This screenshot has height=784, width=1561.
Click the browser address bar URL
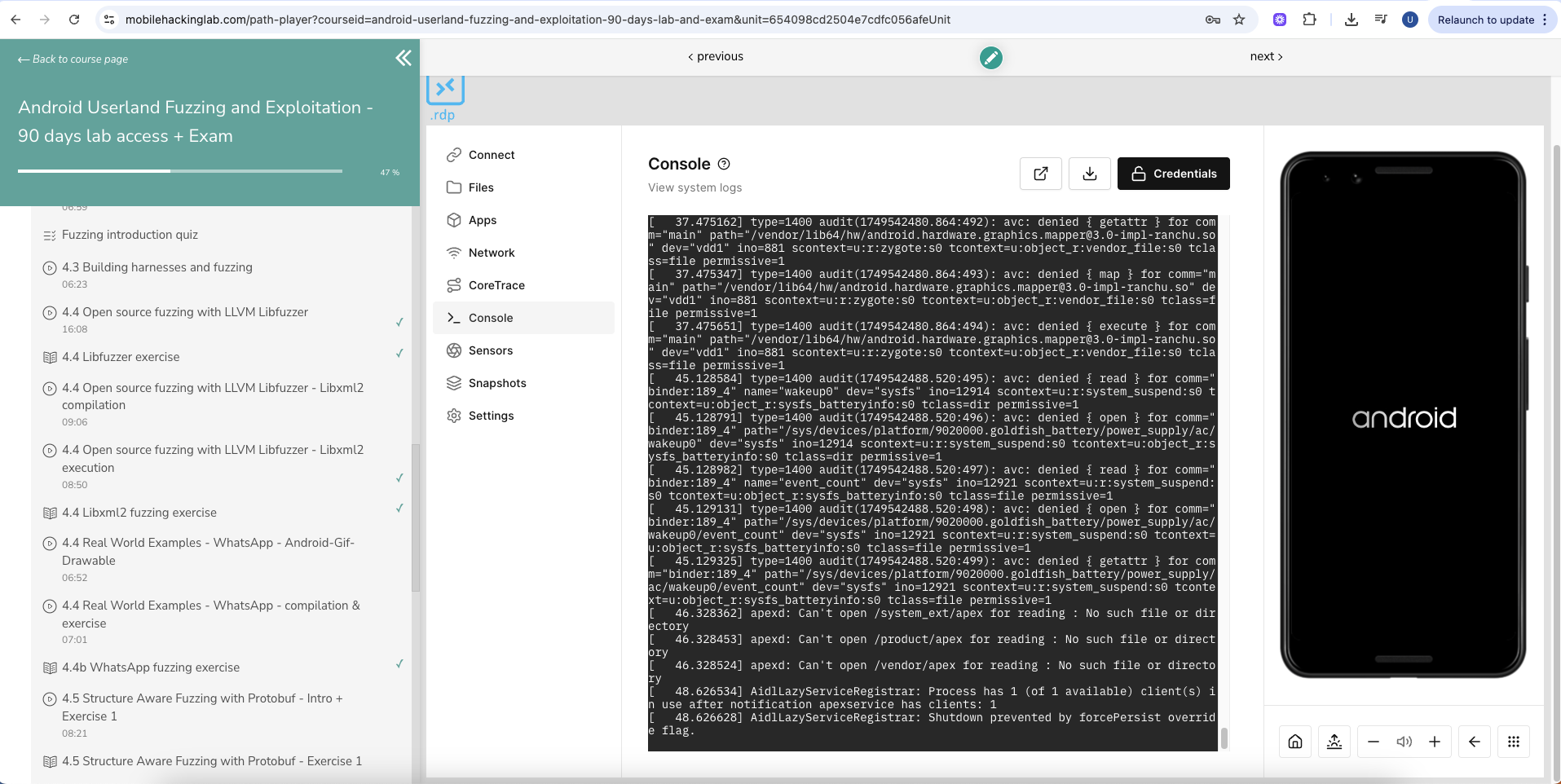point(538,20)
